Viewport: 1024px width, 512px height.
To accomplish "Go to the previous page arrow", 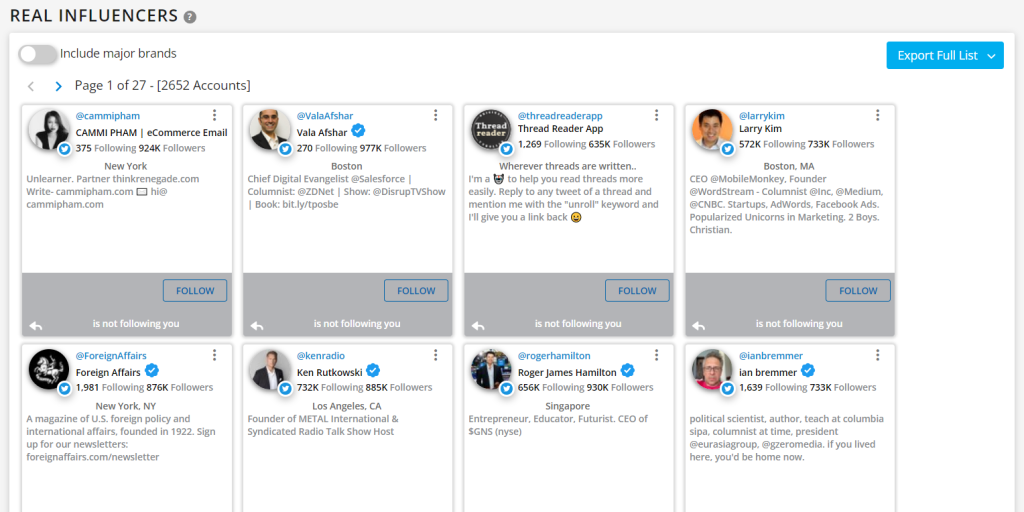I will pyautogui.click(x=31, y=87).
